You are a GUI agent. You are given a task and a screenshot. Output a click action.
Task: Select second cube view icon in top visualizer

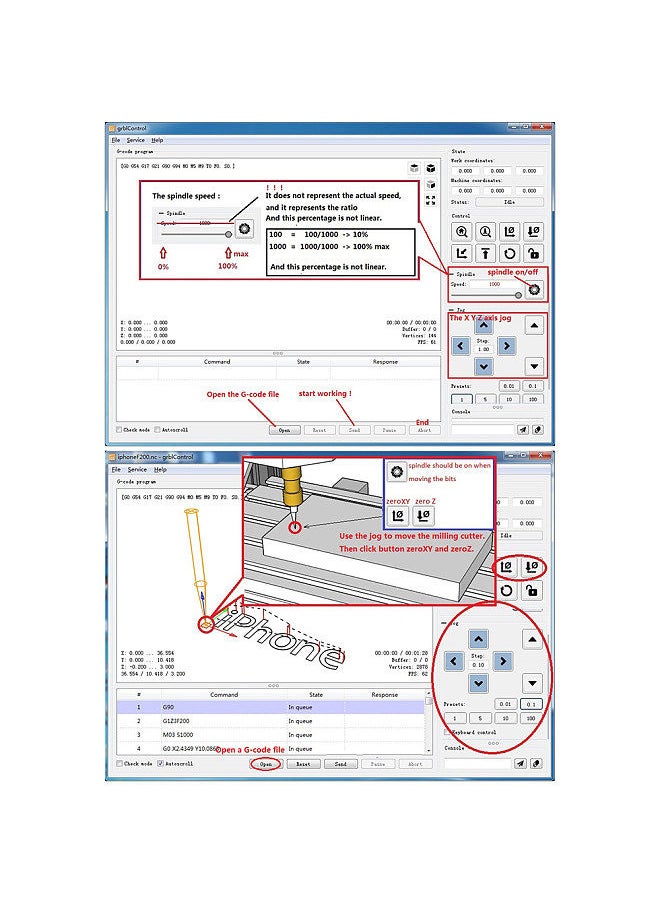431,168
